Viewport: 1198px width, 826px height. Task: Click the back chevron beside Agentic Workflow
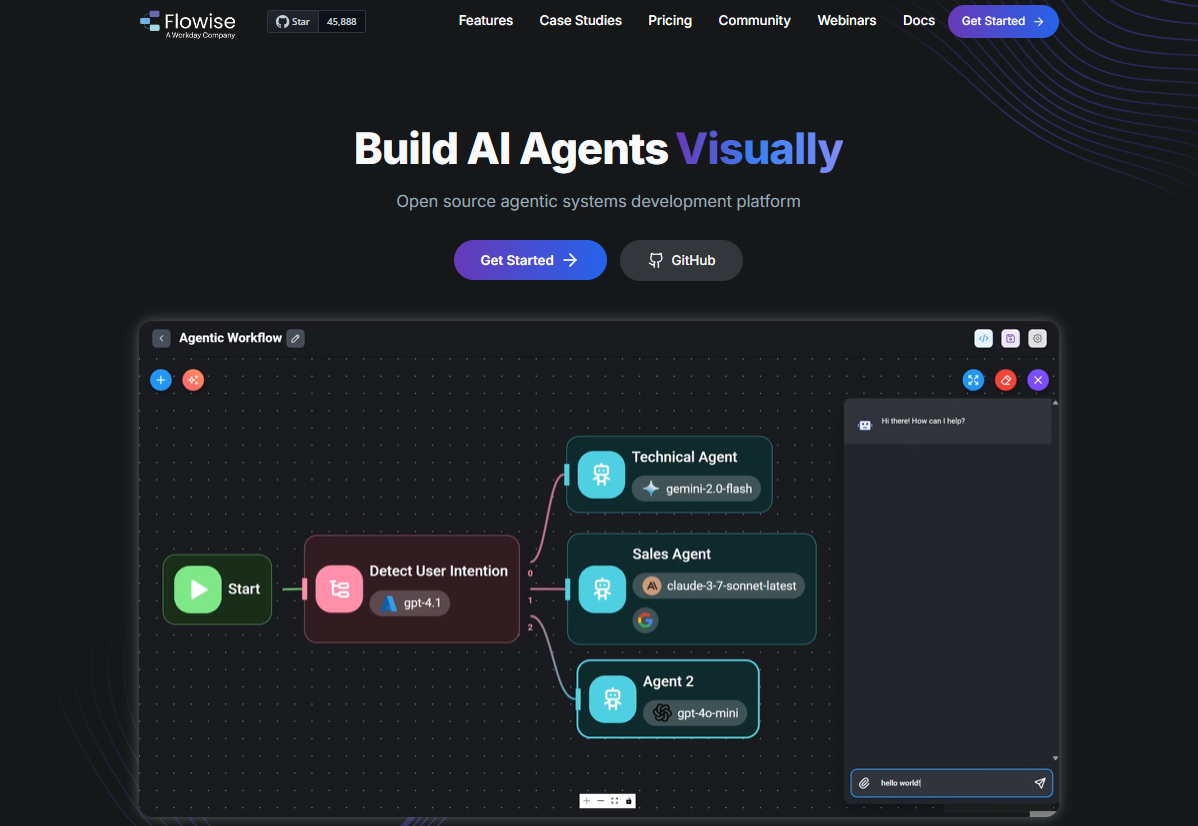coord(161,338)
